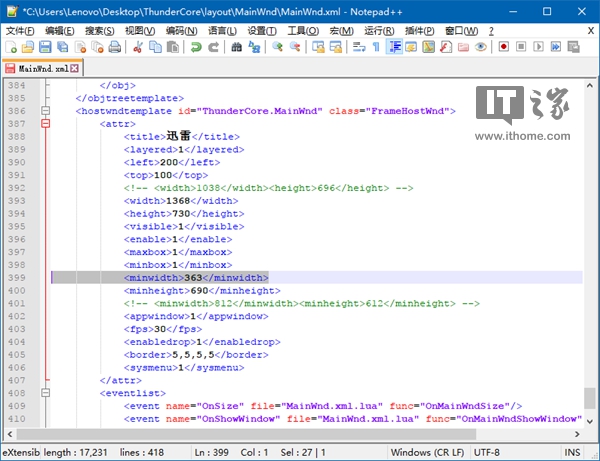Open the ? help menu
This screenshot has height=461, width=600.
[x=491, y=31]
